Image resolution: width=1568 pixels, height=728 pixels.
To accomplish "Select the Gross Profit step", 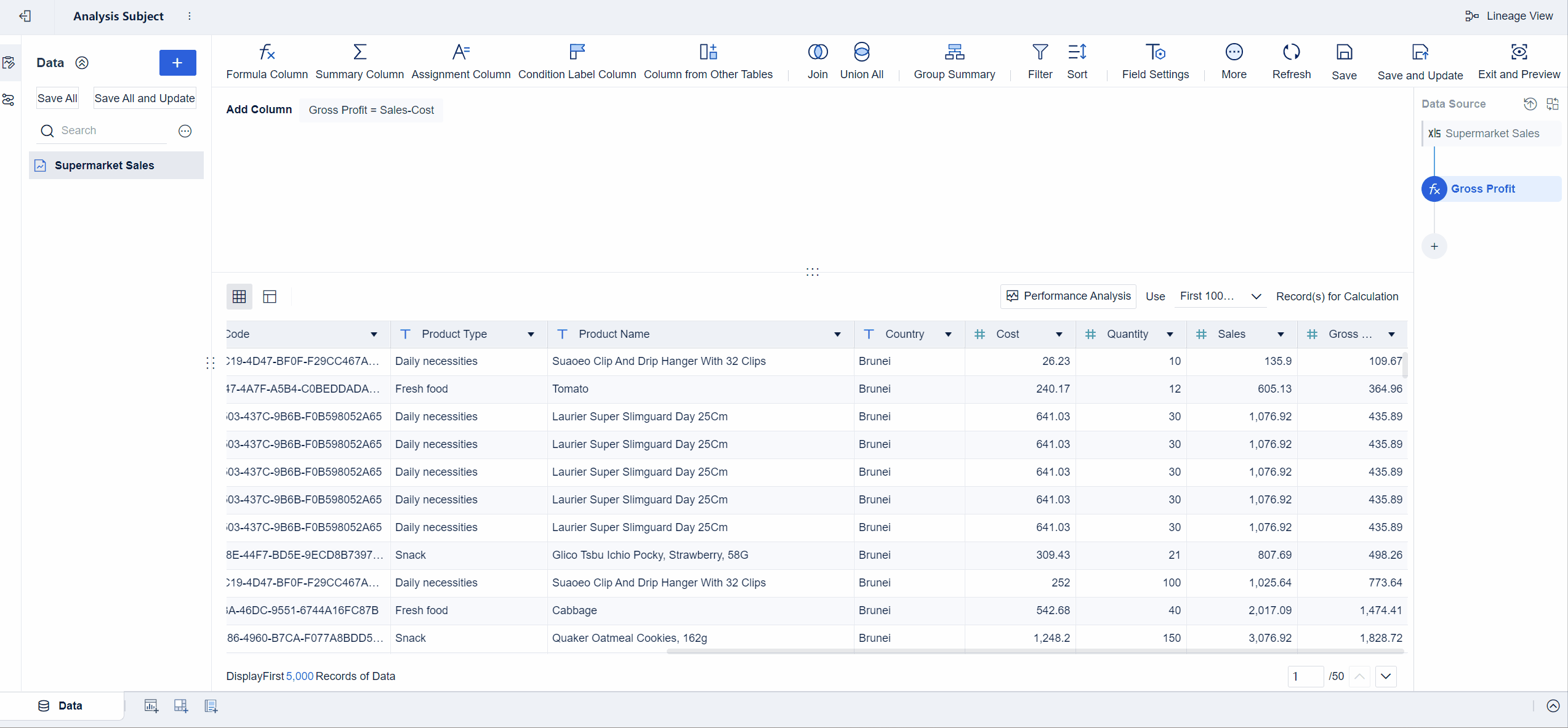I will click(x=1491, y=189).
